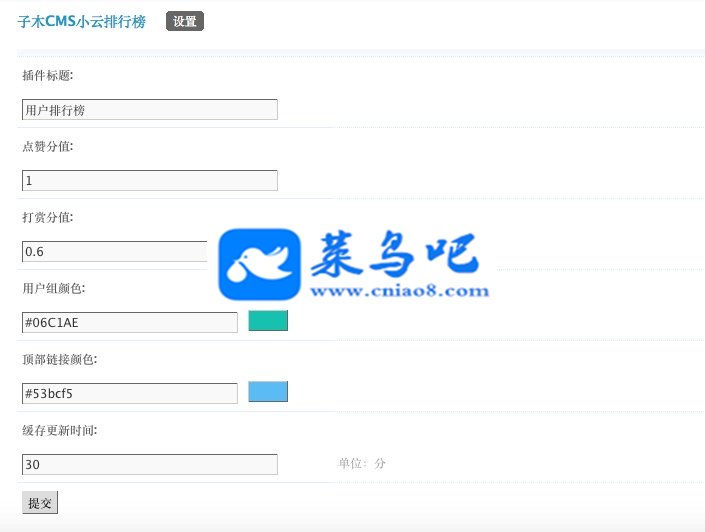Click the blue bird logo icon
Screen dimensions: 705x532
point(259,264)
